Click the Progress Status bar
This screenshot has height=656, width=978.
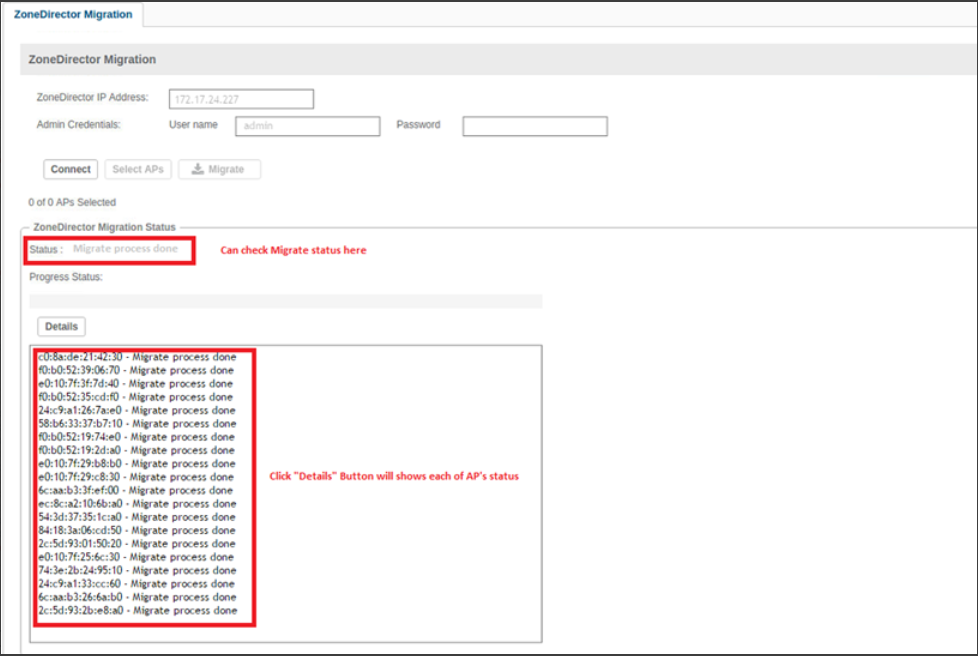click(286, 301)
